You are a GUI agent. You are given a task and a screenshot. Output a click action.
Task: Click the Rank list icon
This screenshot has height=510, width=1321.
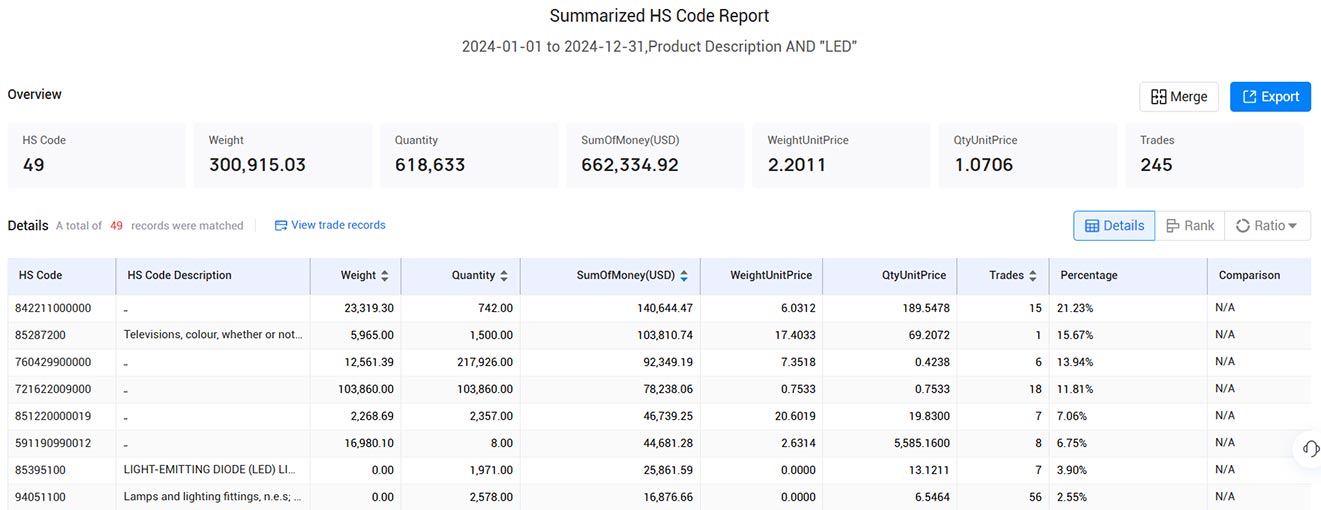point(1173,226)
